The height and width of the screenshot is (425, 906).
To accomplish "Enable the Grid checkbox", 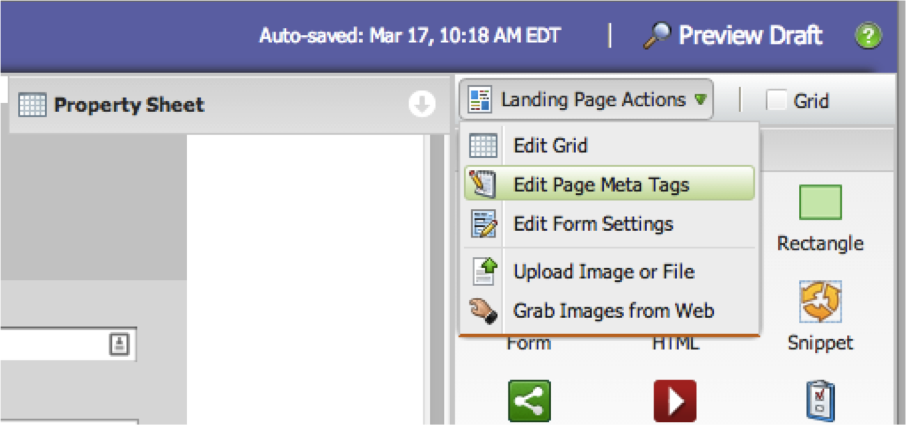I will click(x=777, y=100).
